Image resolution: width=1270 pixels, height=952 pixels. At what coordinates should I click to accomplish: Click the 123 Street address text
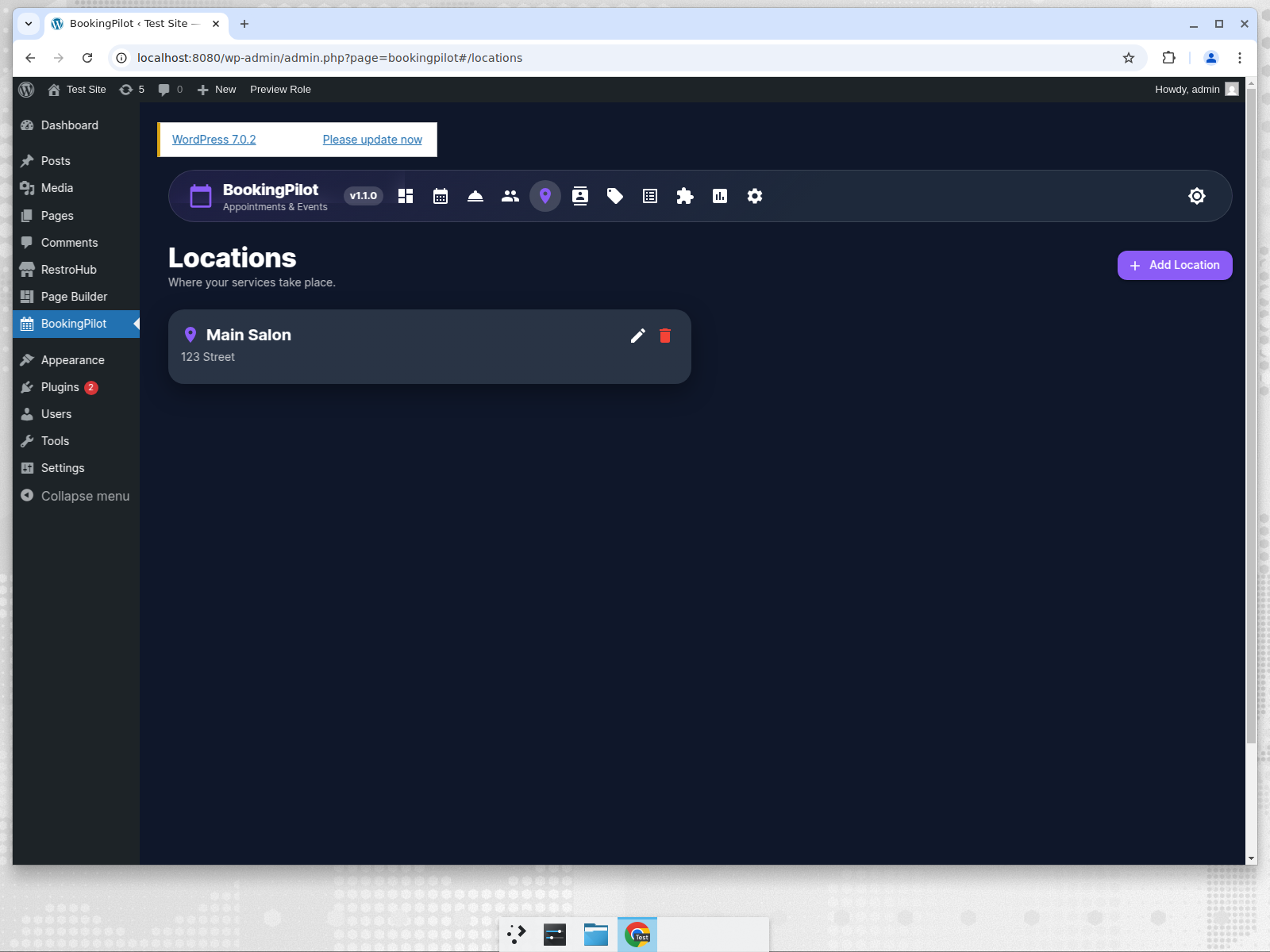coord(208,357)
